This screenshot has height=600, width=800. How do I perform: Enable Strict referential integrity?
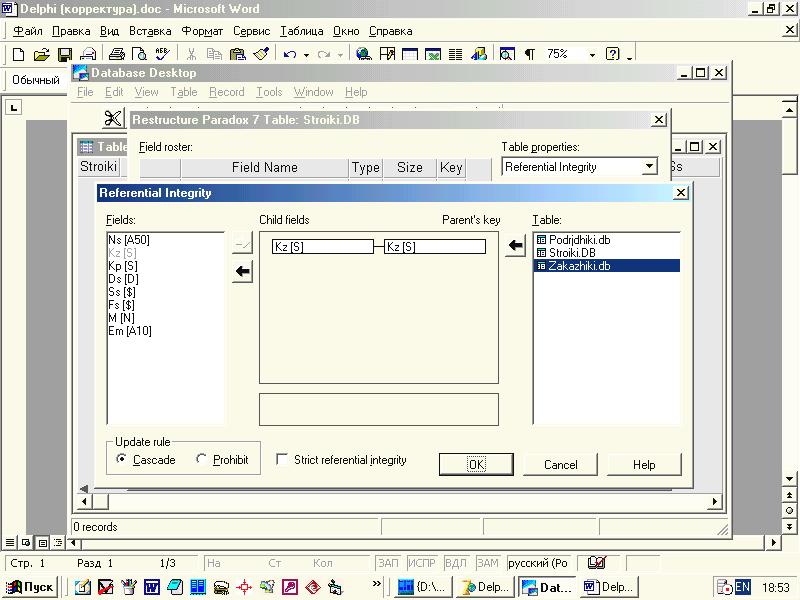[x=341, y=460]
